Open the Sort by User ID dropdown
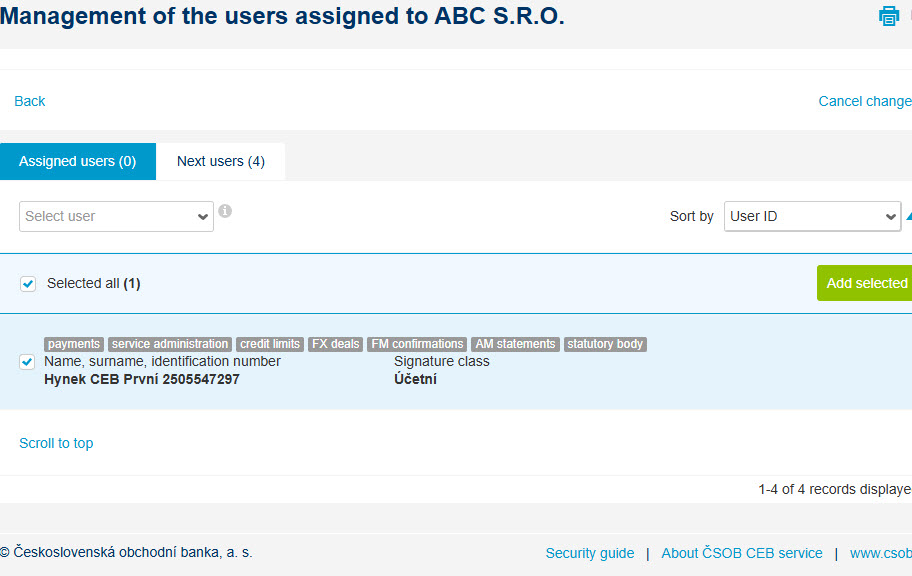This screenshot has width=912, height=576. (813, 216)
